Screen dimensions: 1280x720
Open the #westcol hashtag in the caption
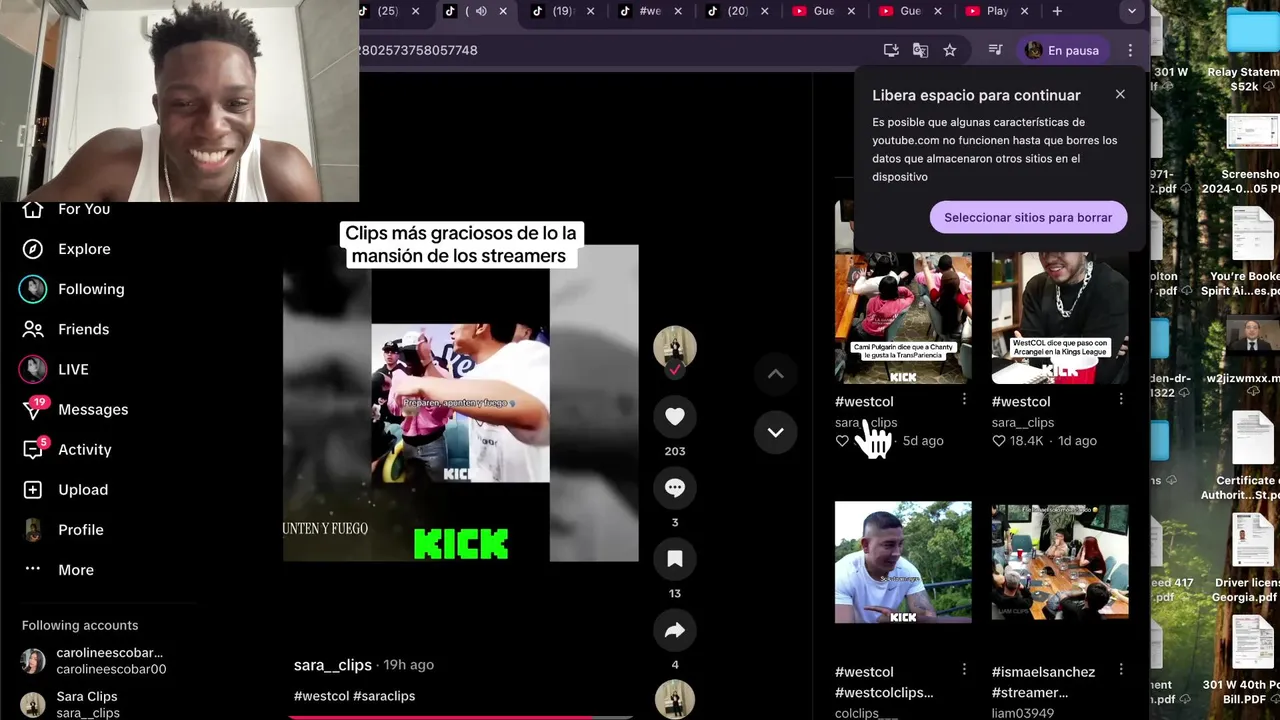[x=321, y=696]
